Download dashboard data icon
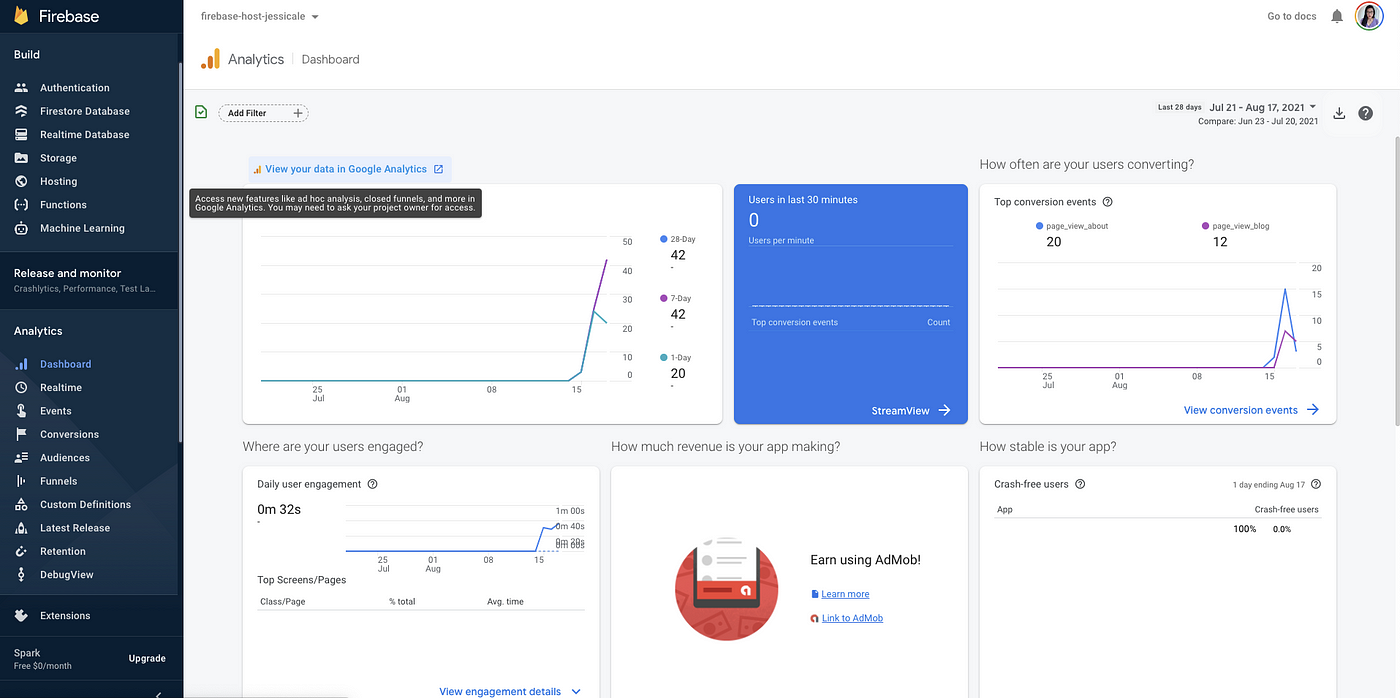This screenshot has height=698, width=1400. (1340, 113)
